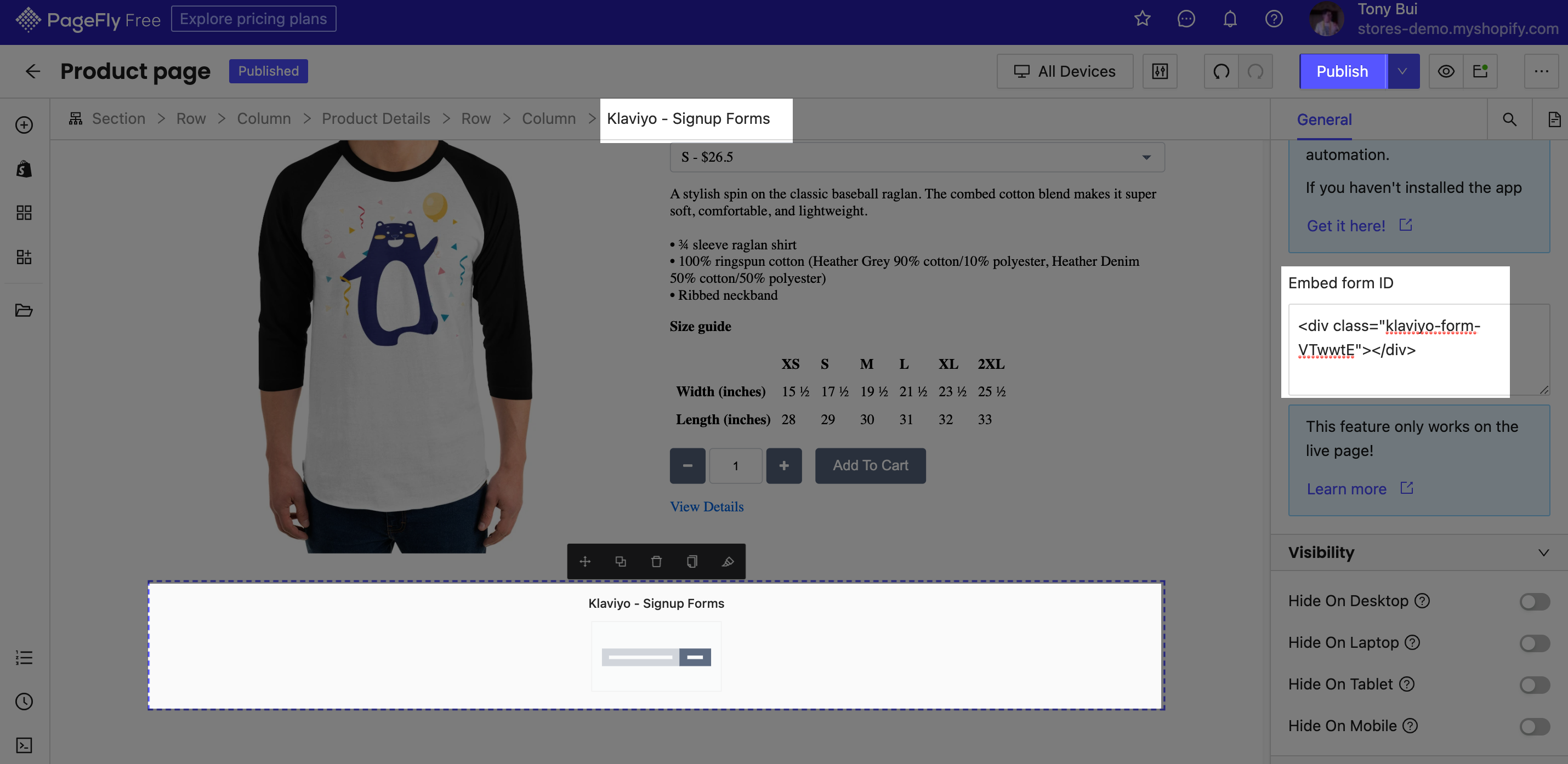The height and width of the screenshot is (764, 1568).
Task: Open the All Devices dropdown
Action: tap(1065, 71)
